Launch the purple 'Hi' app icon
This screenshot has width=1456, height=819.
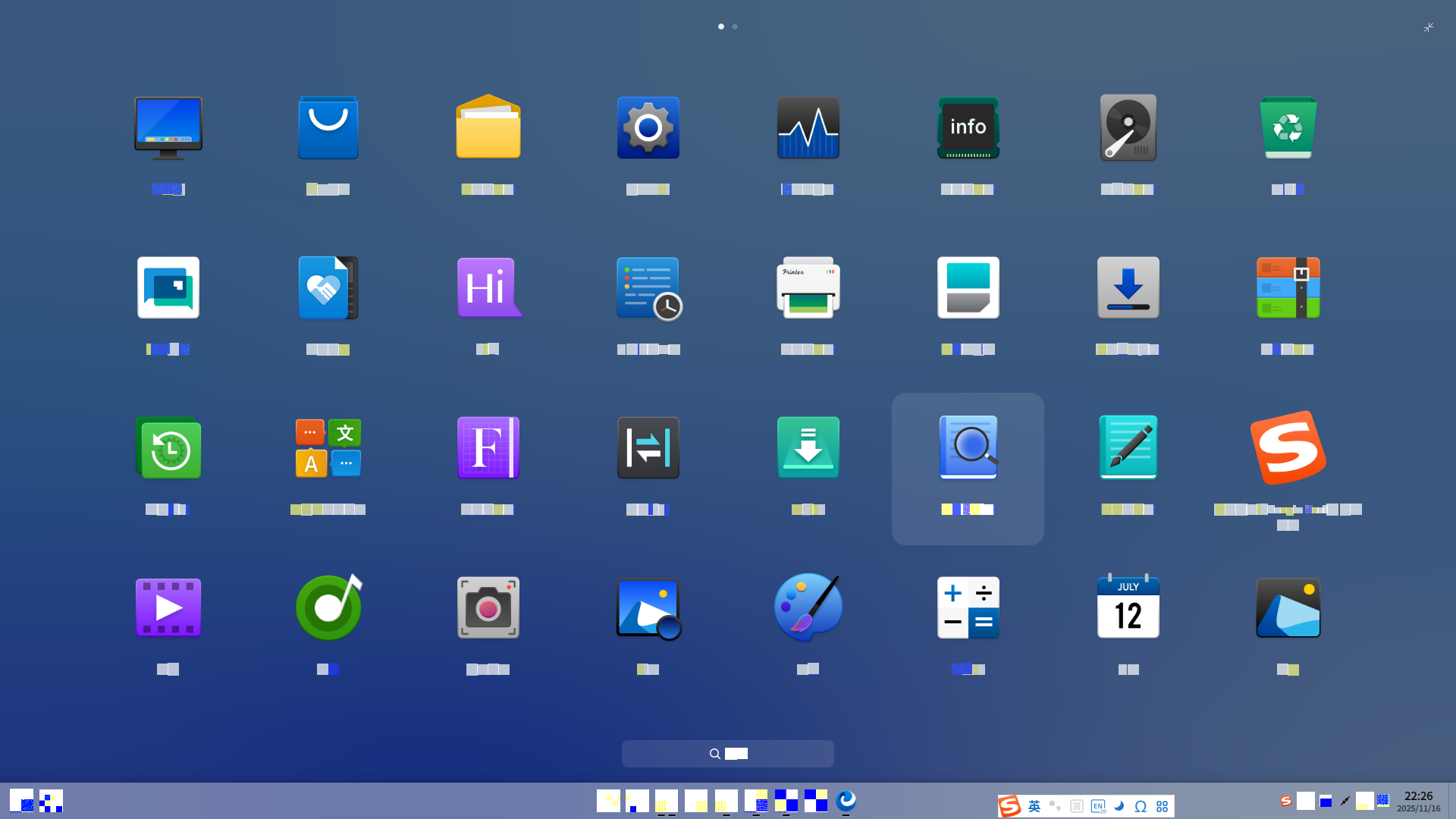point(489,287)
